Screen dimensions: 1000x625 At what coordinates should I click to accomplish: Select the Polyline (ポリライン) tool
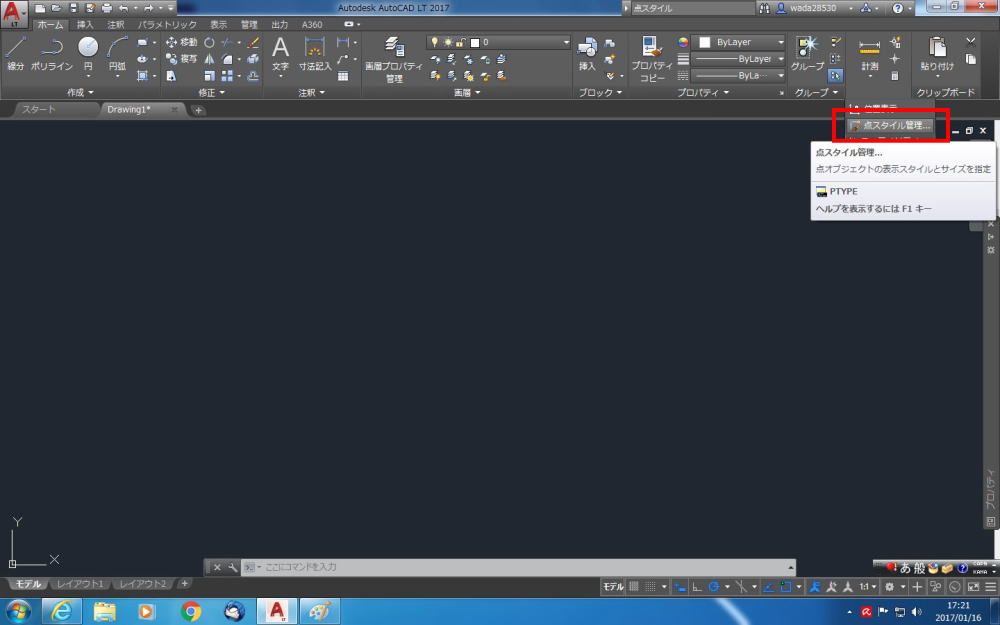pyautogui.click(x=52, y=54)
